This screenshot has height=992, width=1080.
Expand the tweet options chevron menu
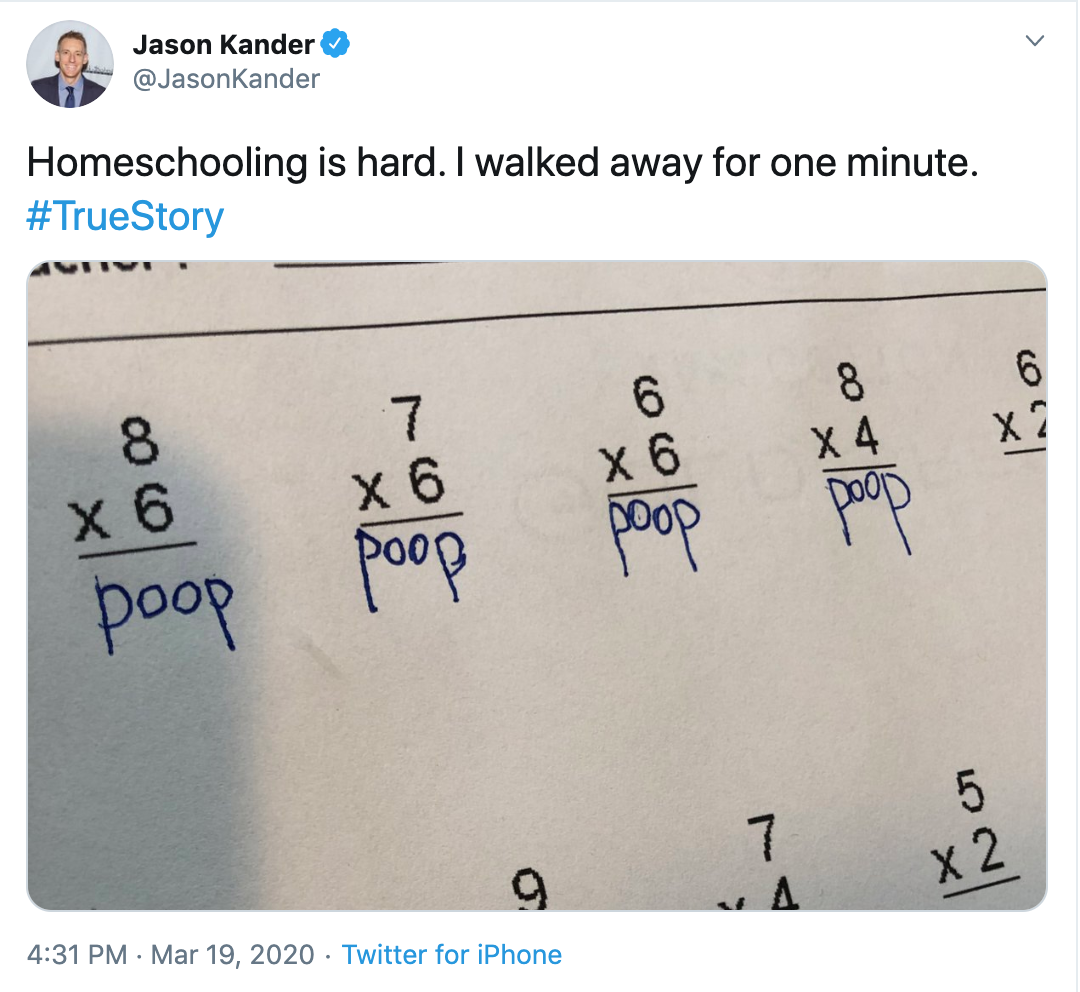pyautogui.click(x=1035, y=41)
